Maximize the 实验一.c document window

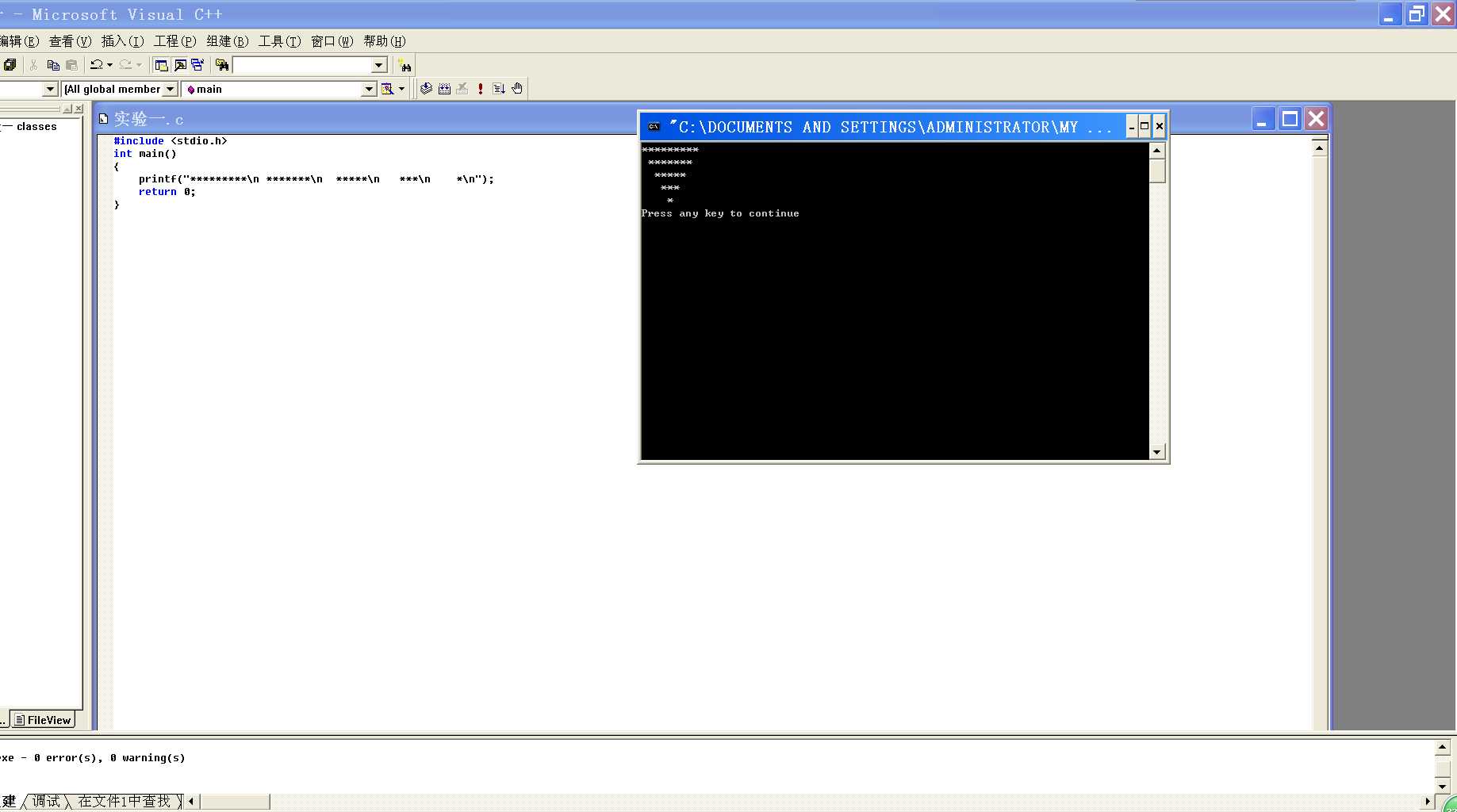pos(1290,119)
